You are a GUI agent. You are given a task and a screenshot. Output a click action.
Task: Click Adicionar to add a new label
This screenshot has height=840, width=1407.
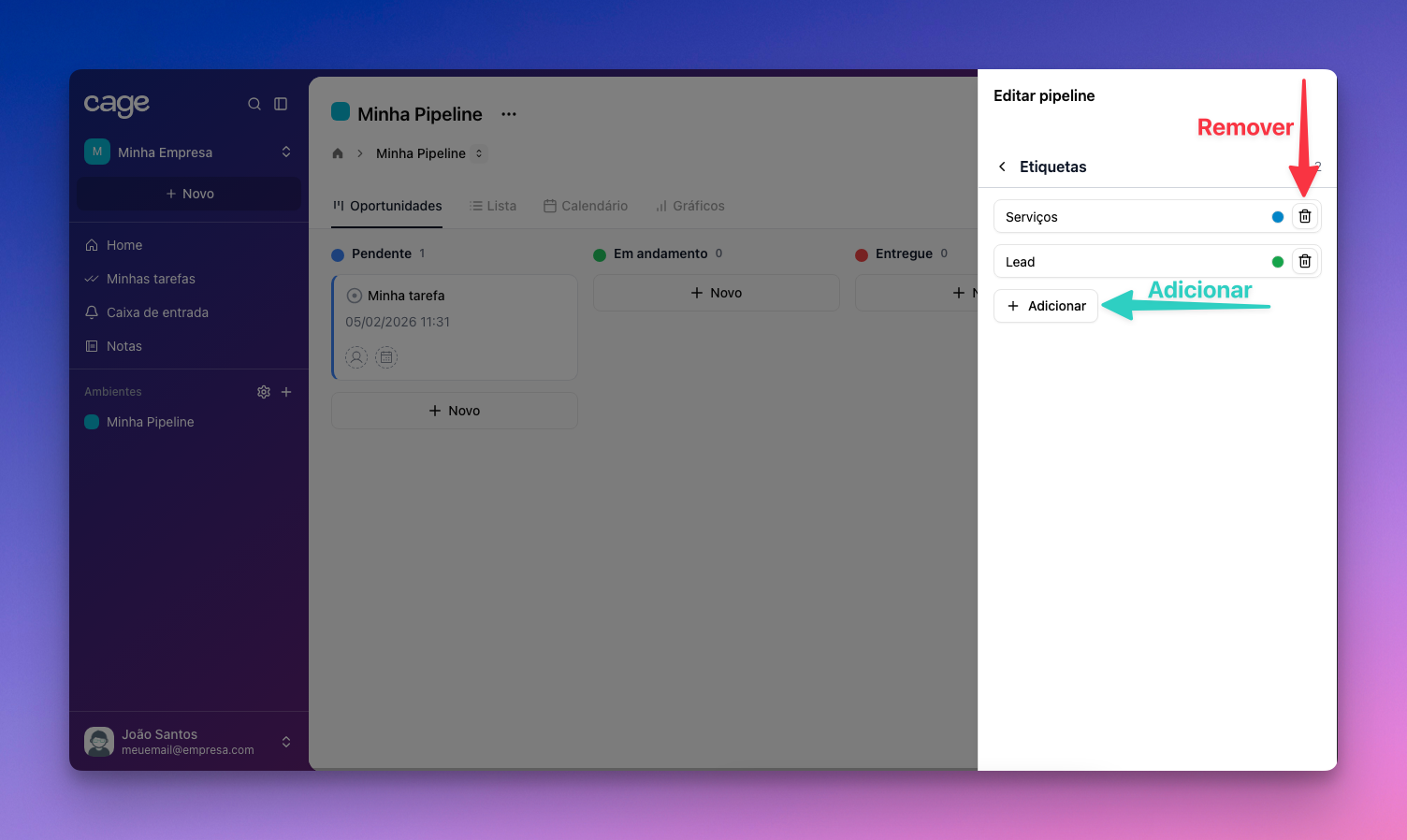click(x=1046, y=306)
